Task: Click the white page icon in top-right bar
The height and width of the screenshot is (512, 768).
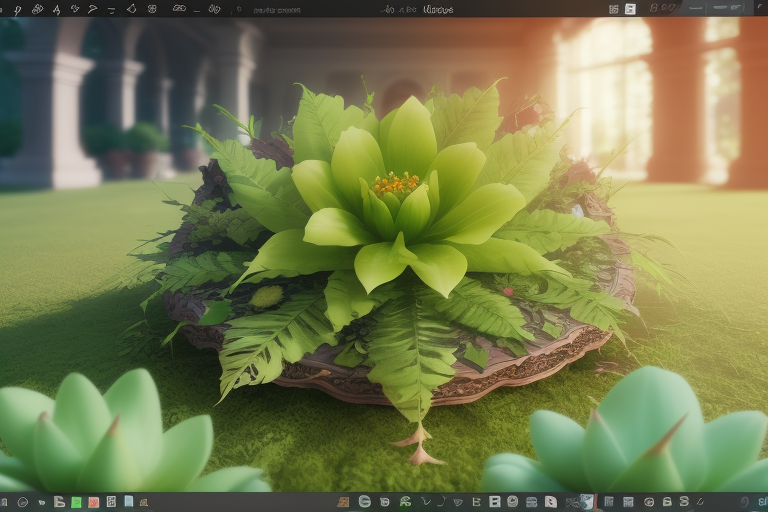Action: [x=630, y=9]
